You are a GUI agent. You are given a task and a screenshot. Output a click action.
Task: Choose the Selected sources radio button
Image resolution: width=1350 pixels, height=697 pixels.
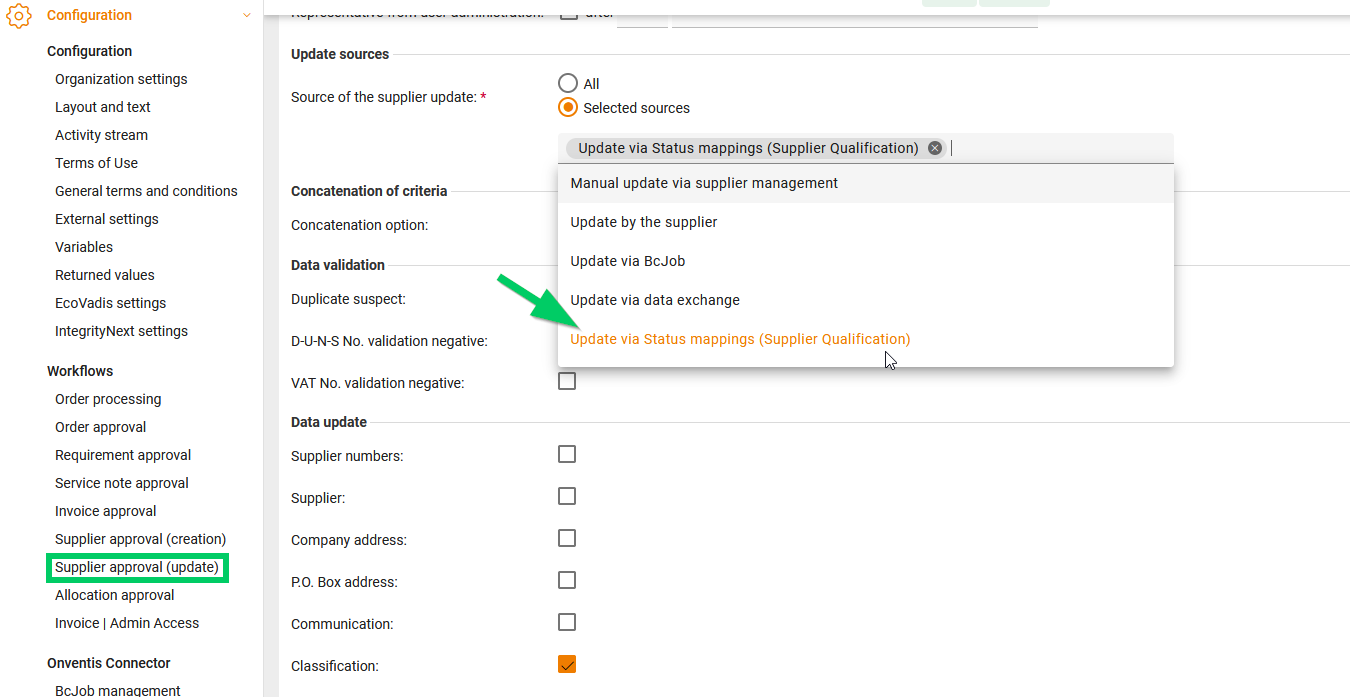point(568,108)
